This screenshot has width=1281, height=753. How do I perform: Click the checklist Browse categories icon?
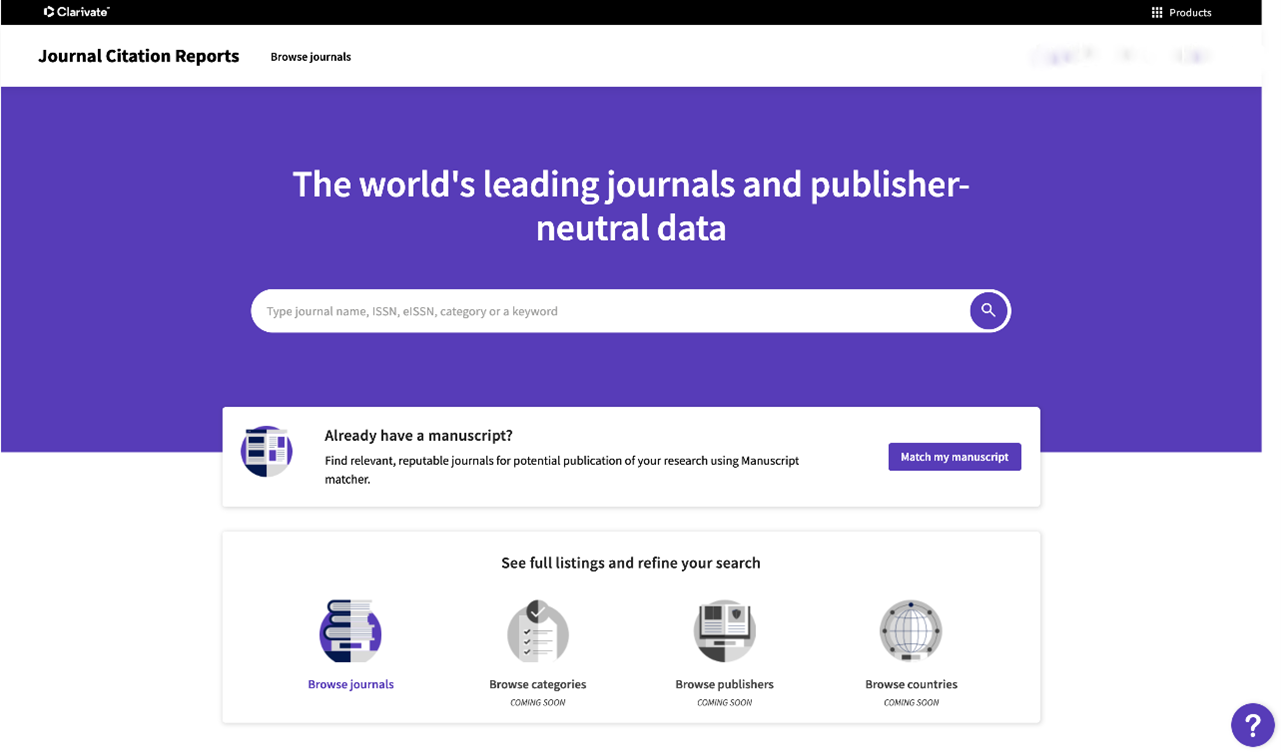538,631
